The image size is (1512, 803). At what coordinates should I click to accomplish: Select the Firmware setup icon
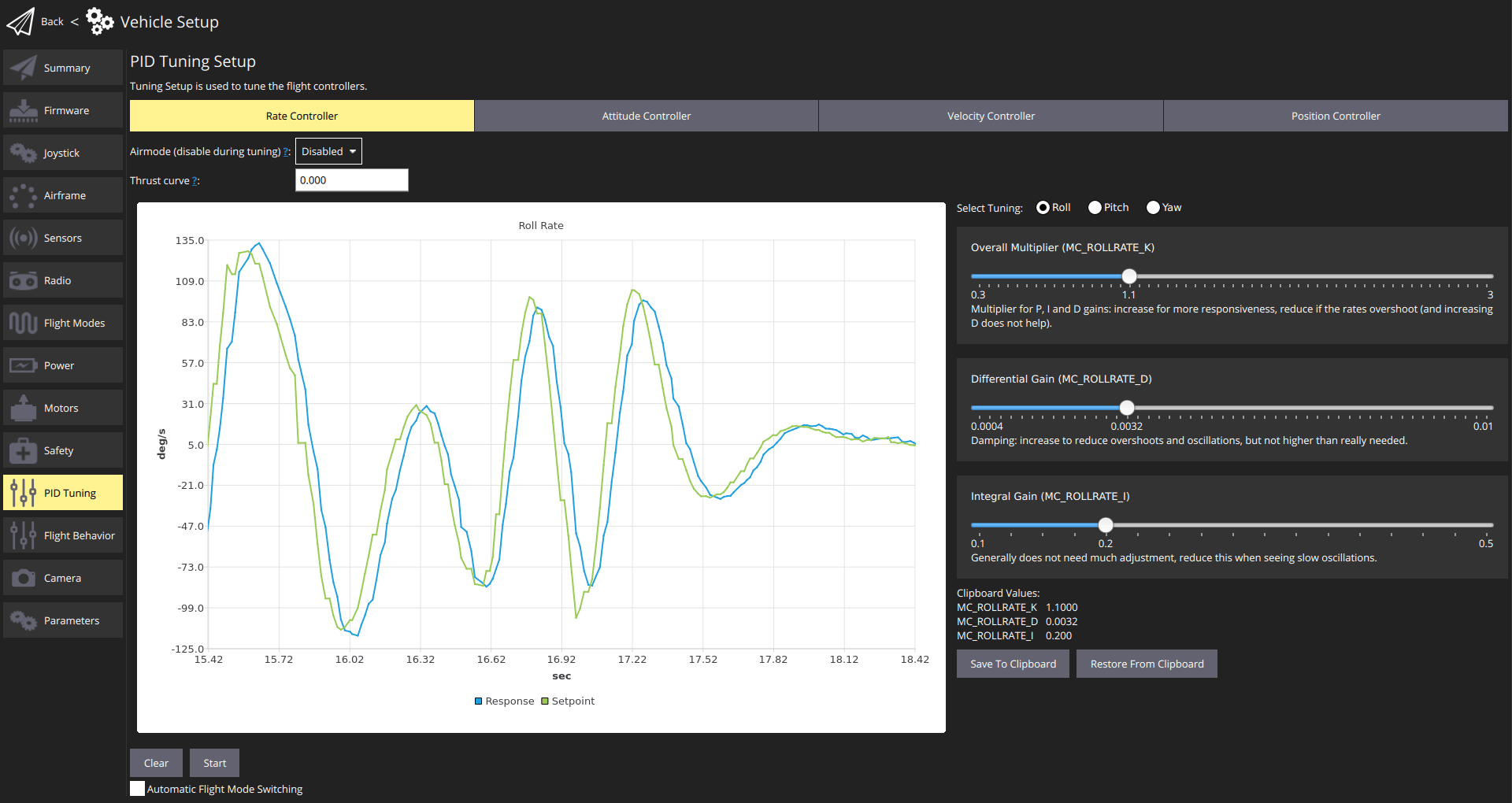click(63, 109)
